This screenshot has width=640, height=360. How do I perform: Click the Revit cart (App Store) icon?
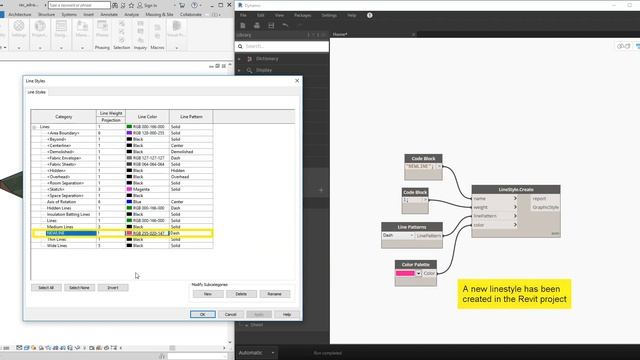(x=182, y=5)
